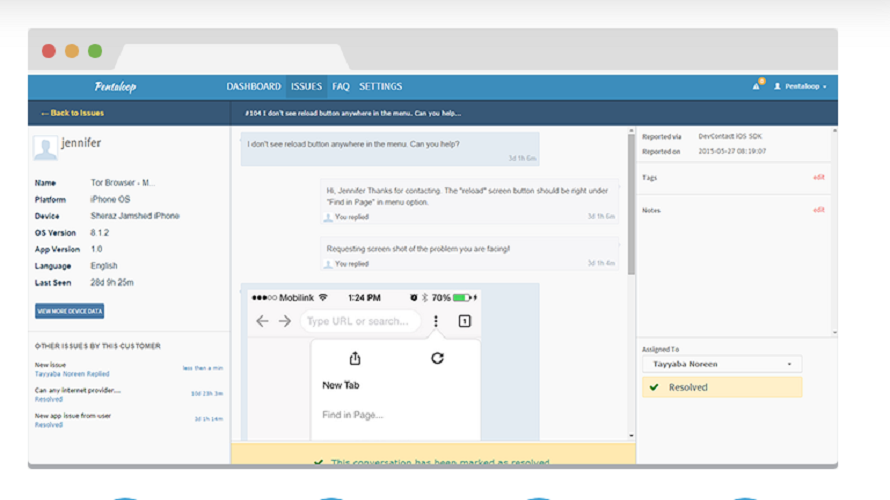This screenshot has width=890, height=500.
Task: Click the share icon in phone screenshot
Action: (x=355, y=358)
